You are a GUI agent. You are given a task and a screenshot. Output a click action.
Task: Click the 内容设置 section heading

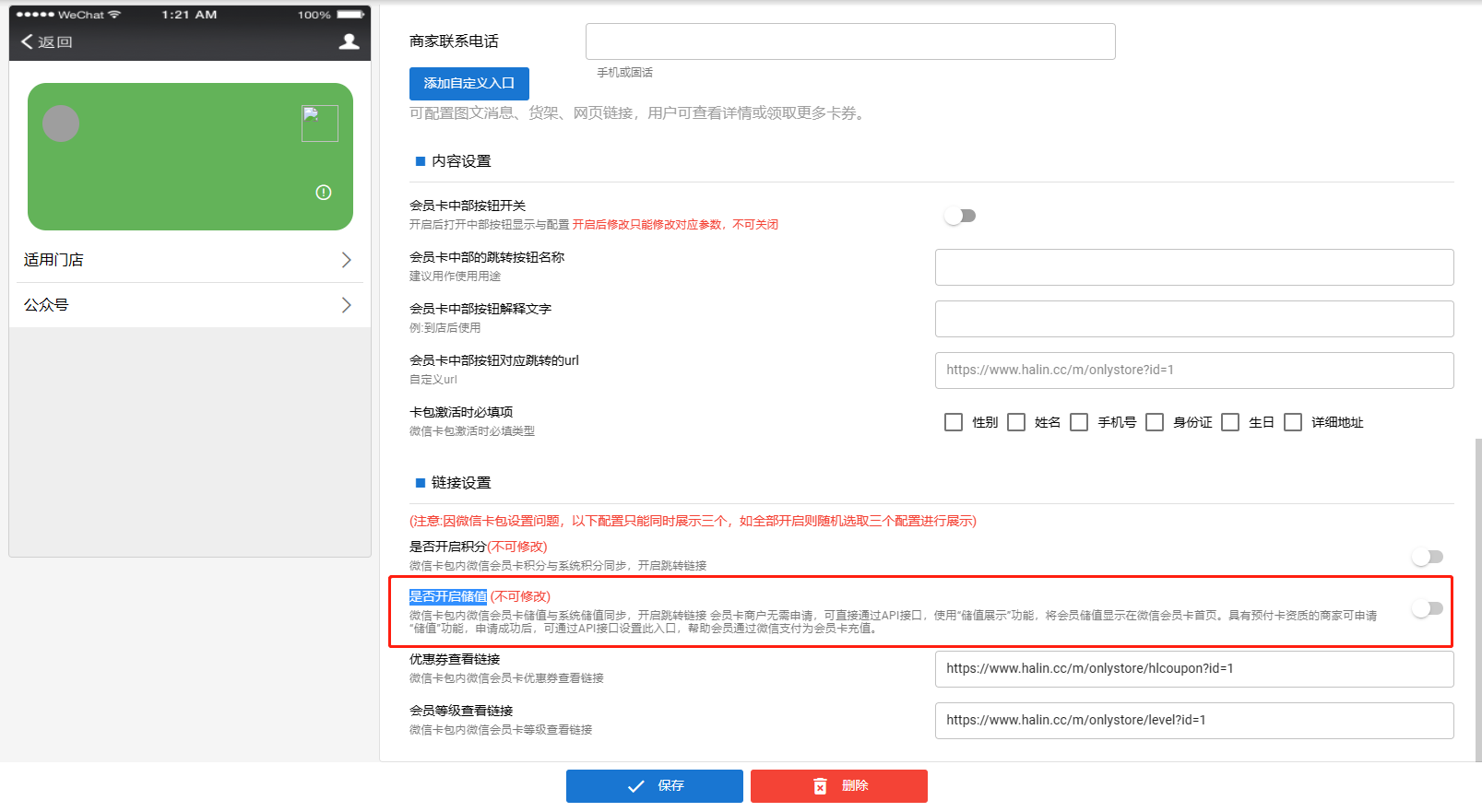pyautogui.click(x=461, y=161)
